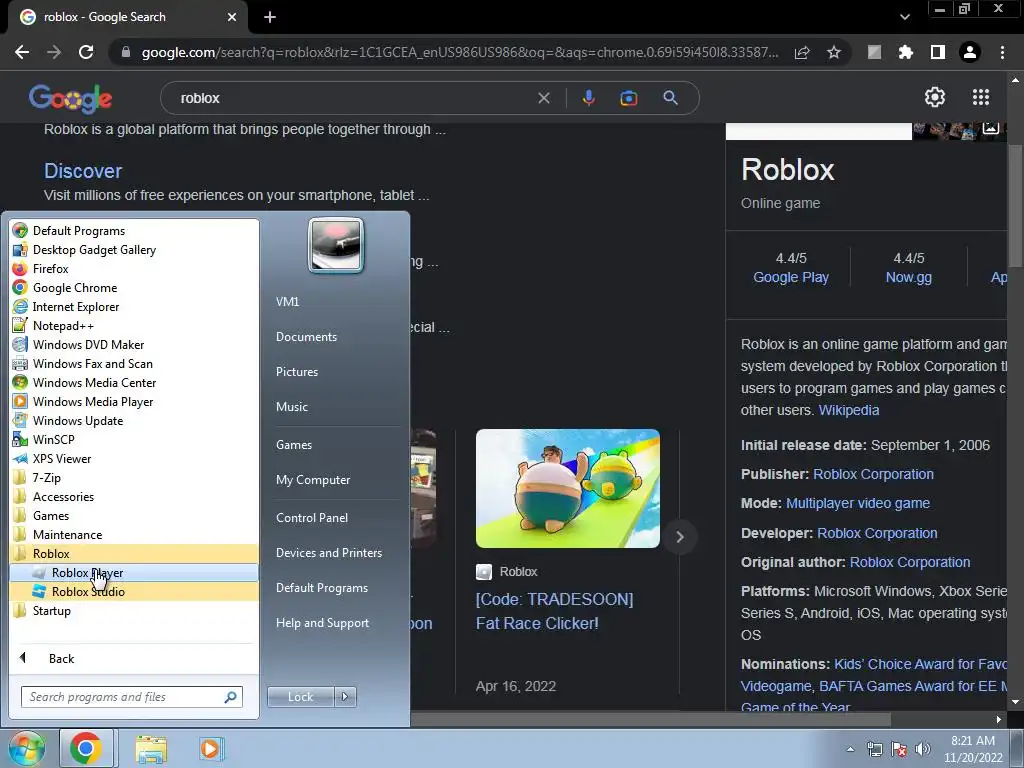Share this page via address bar icon
Screen dimensions: 1024x768
tap(802, 52)
